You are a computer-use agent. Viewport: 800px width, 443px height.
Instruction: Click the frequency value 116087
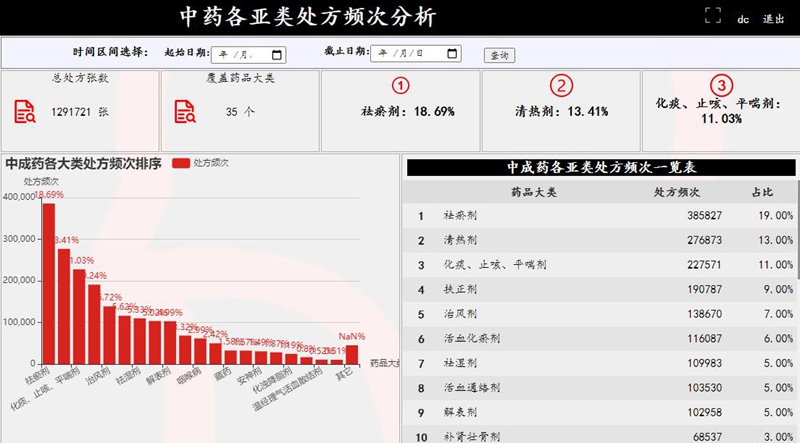(x=704, y=338)
